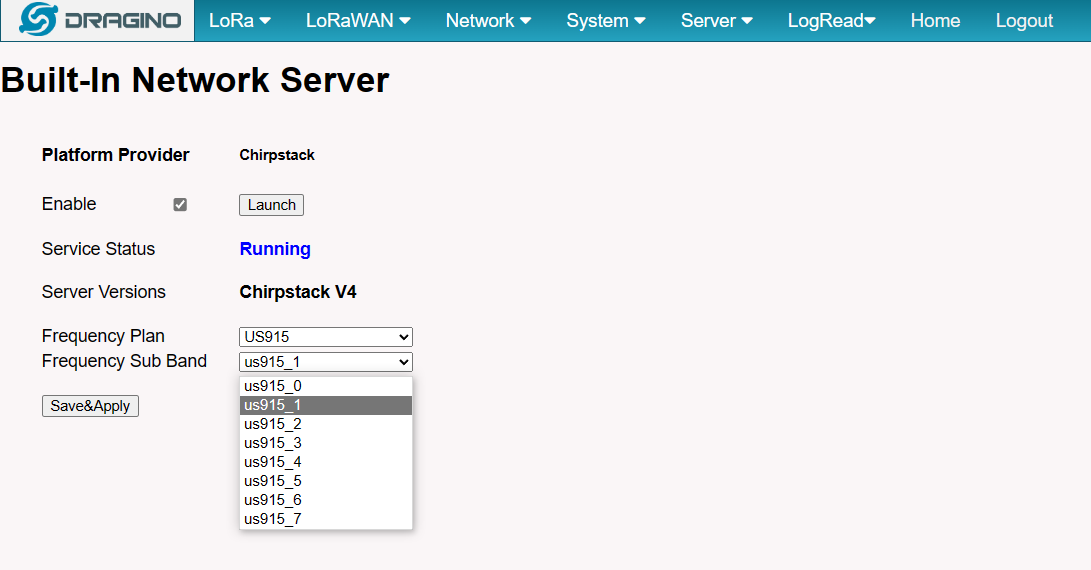This screenshot has width=1091, height=570.
Task: Click the Service Status label
Action: coord(98,249)
